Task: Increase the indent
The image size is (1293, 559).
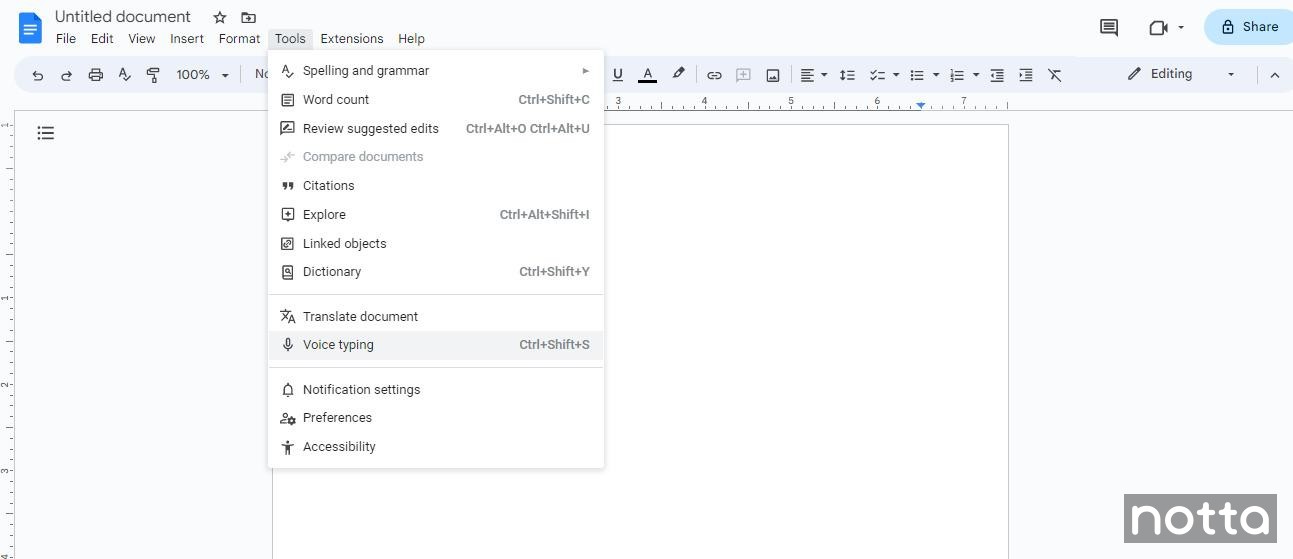Action: [1026, 75]
